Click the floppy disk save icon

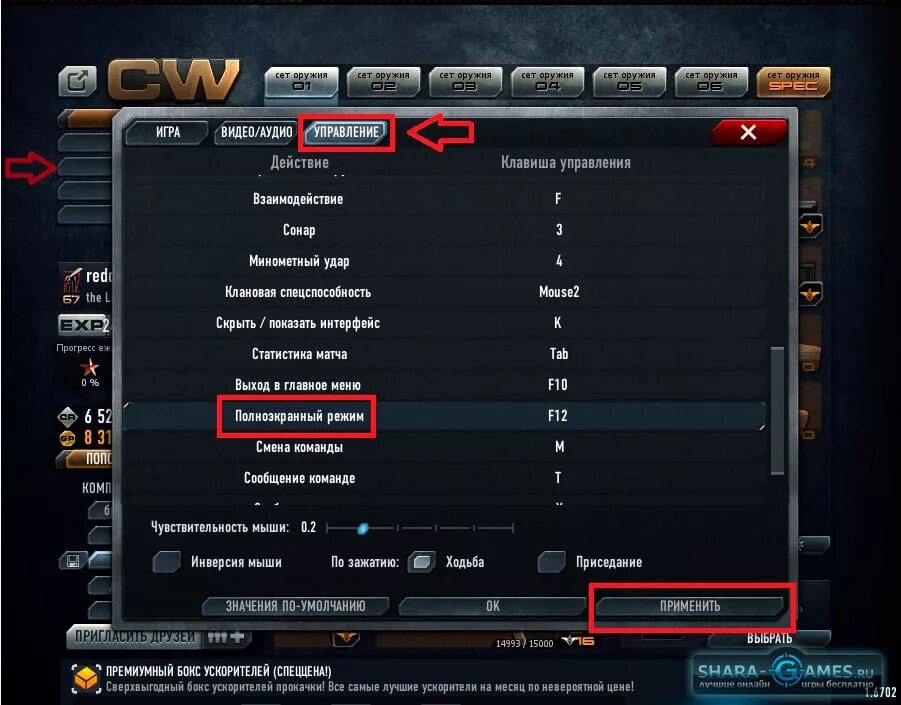73,560
